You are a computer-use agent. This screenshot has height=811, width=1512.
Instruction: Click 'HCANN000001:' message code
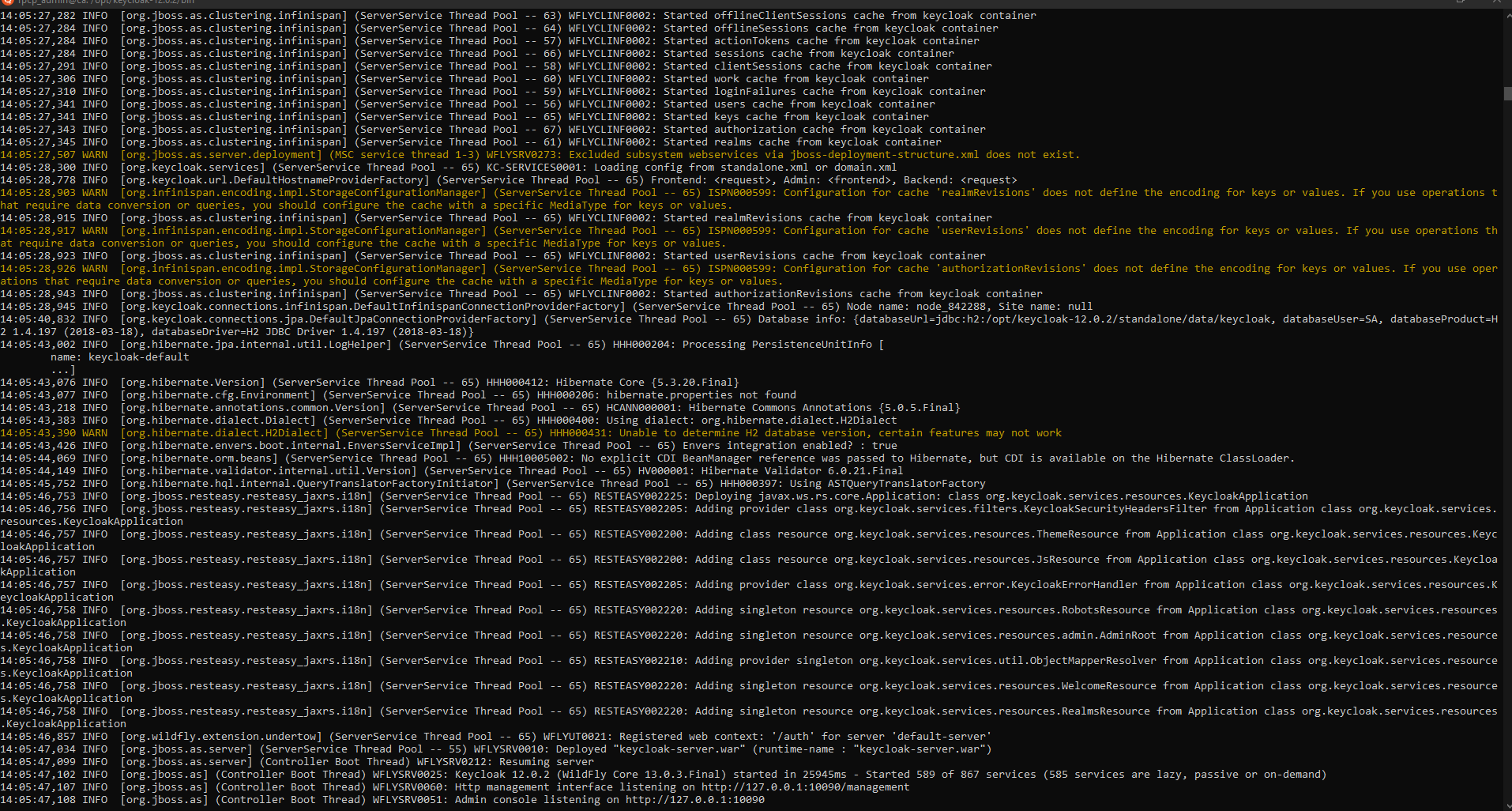pyautogui.click(x=645, y=407)
